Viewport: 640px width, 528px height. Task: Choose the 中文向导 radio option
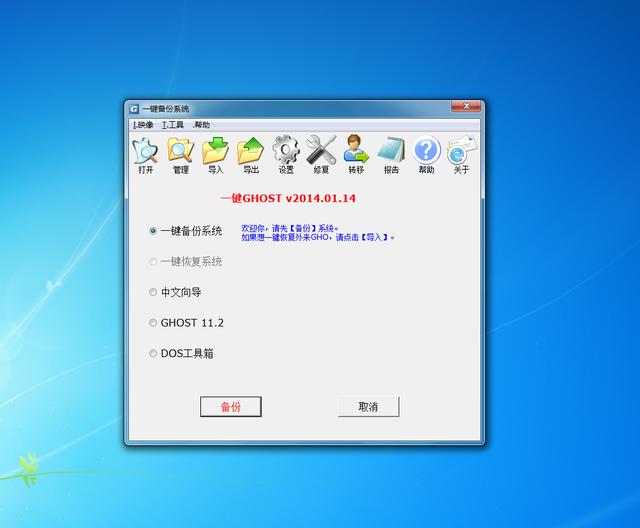pos(153,293)
